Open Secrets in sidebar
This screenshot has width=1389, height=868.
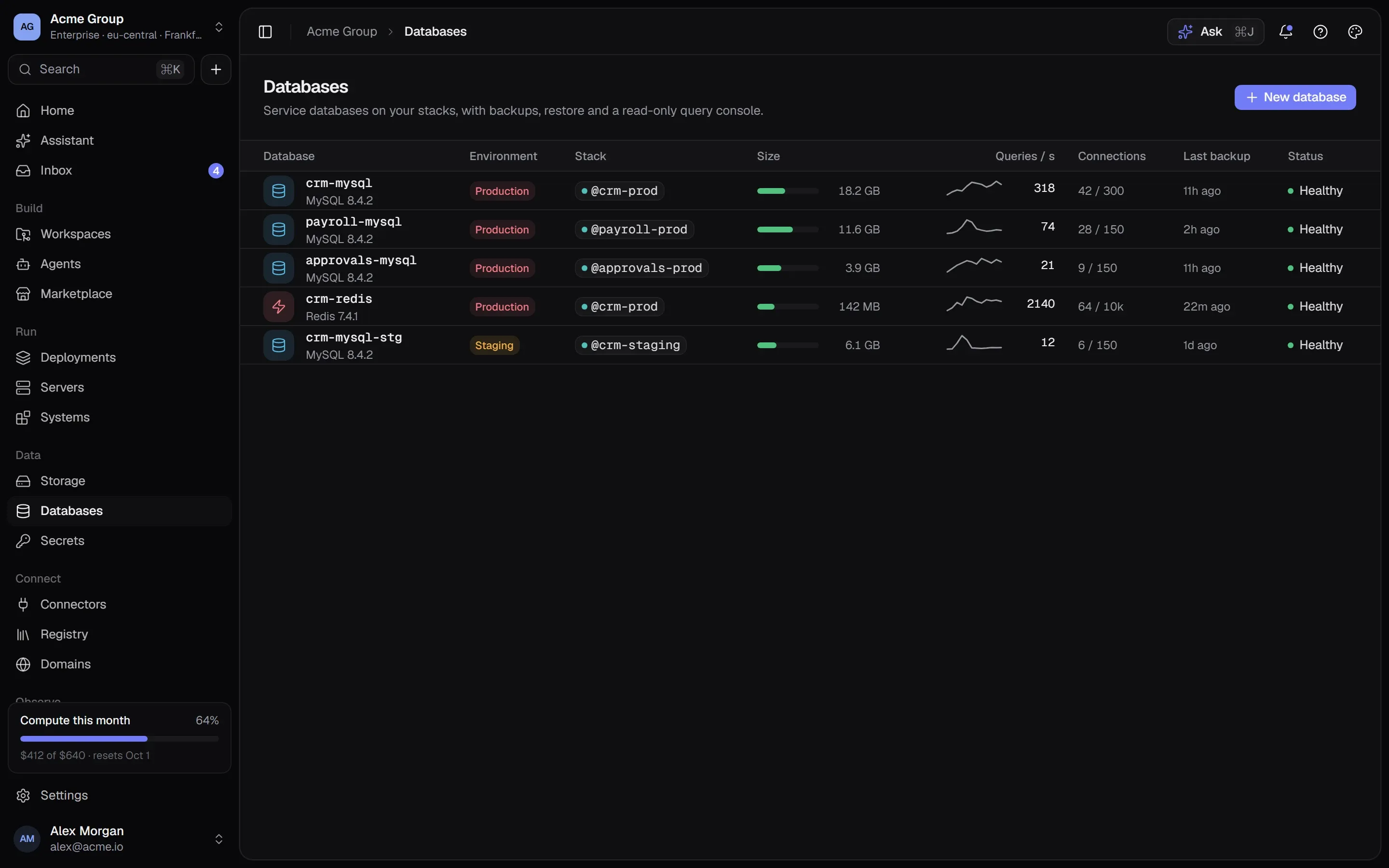pyautogui.click(x=120, y=541)
